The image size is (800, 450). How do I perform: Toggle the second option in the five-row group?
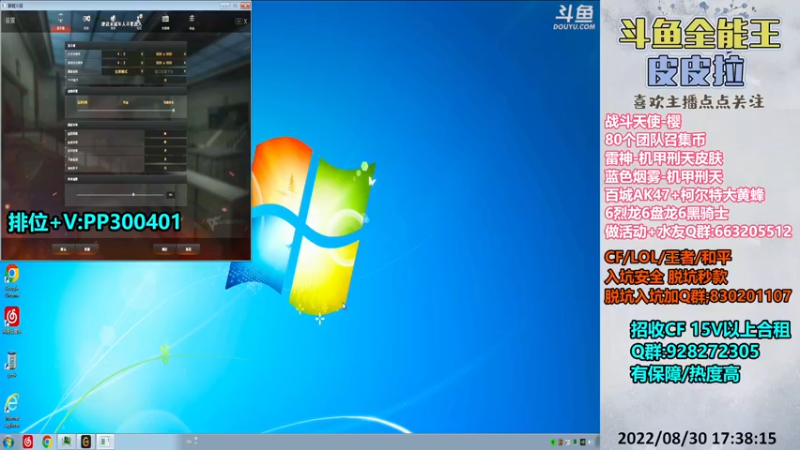165,142
